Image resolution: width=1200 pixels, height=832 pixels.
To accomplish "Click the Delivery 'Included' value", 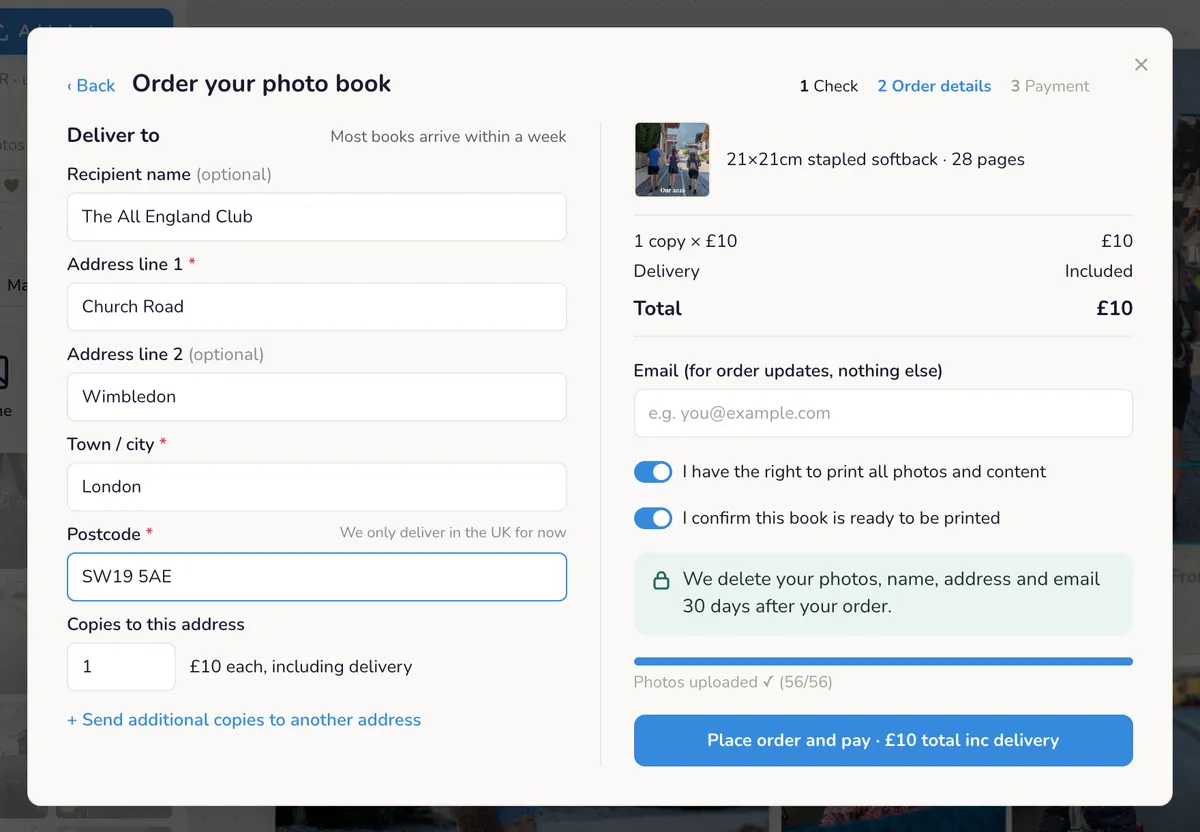I will 1098,271.
